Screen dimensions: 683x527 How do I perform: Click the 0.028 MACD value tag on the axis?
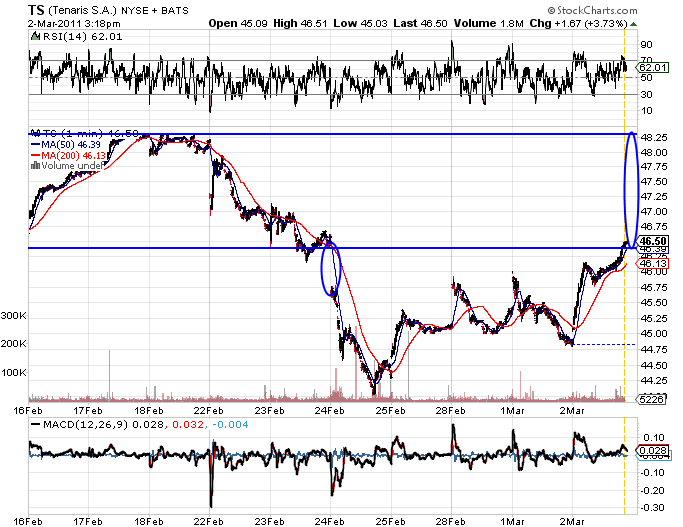click(x=653, y=450)
